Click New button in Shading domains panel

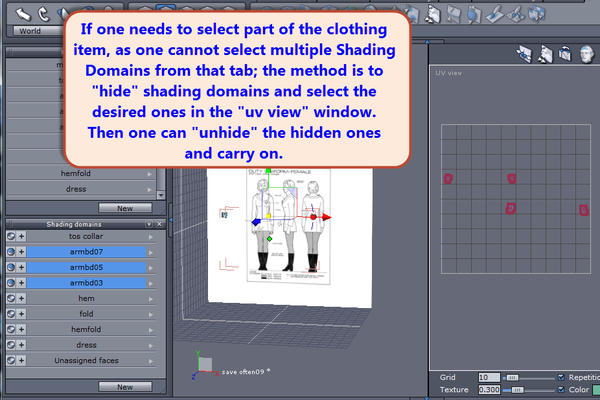(125, 387)
